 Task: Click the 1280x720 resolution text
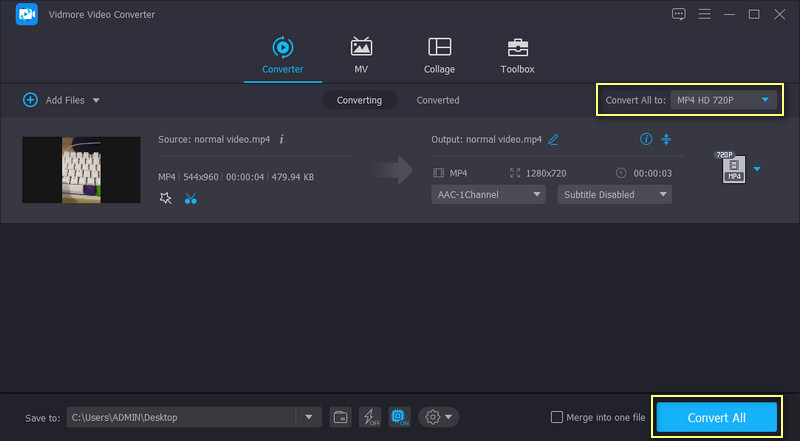(x=546, y=174)
